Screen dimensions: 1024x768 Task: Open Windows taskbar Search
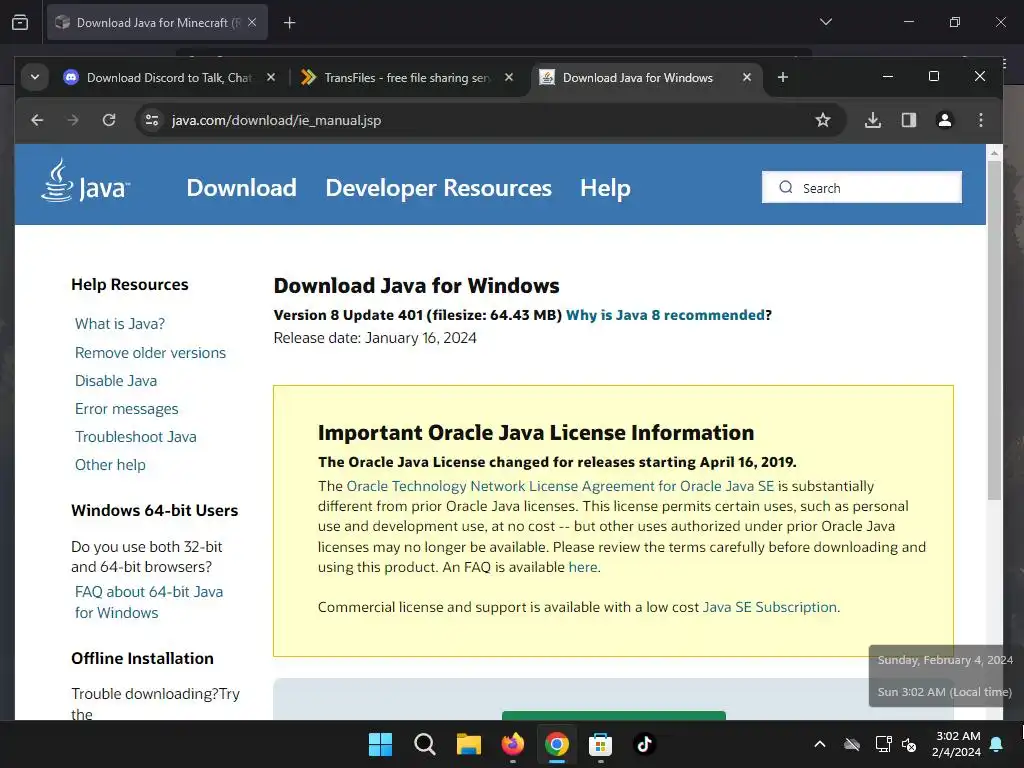424,744
